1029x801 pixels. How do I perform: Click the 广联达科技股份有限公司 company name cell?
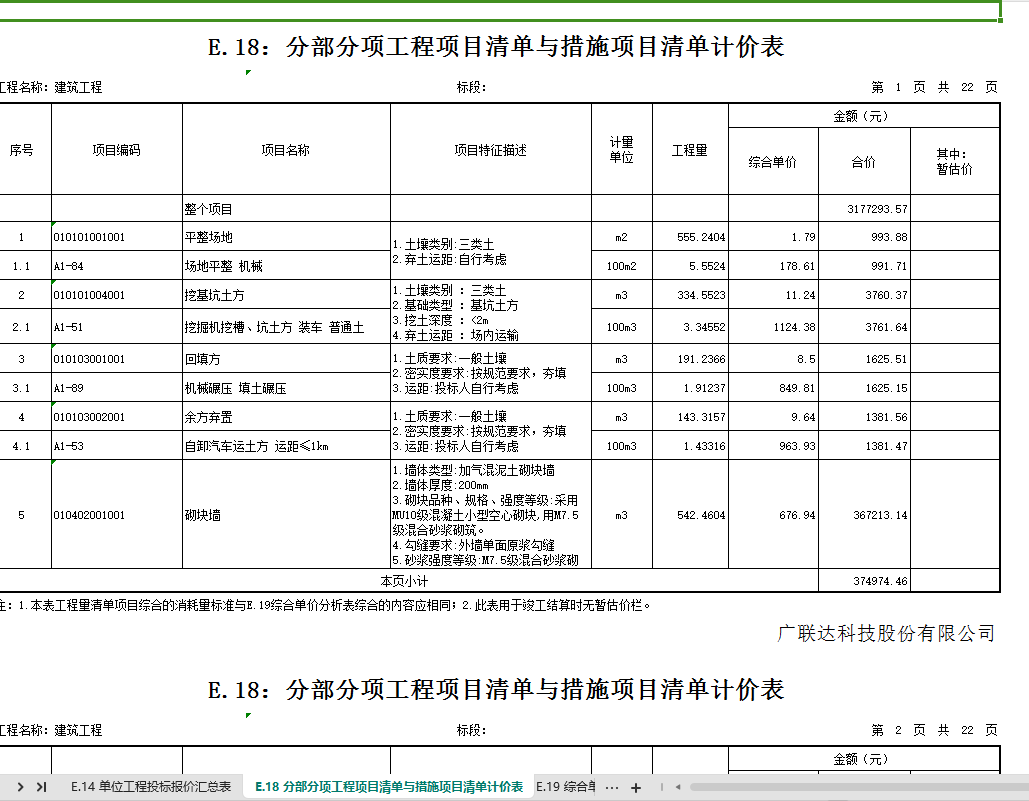coord(885,633)
